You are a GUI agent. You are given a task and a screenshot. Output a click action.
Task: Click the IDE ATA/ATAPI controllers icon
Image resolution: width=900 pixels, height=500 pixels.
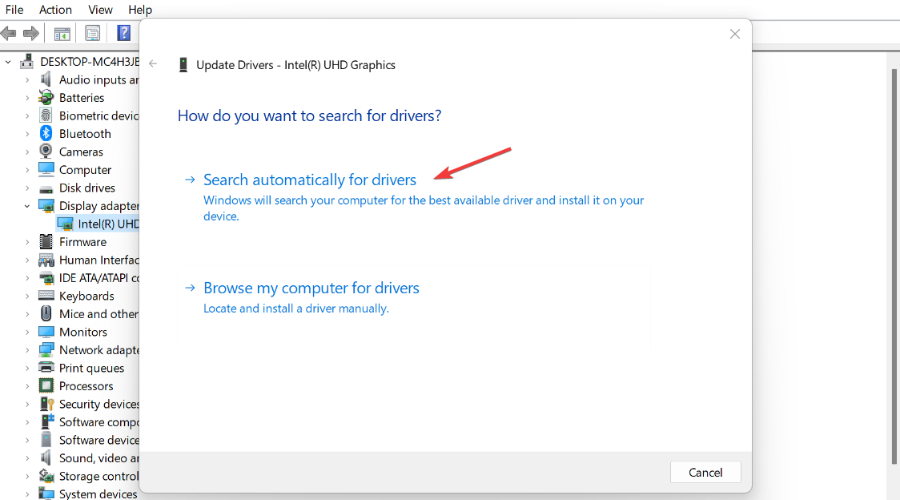click(x=46, y=278)
